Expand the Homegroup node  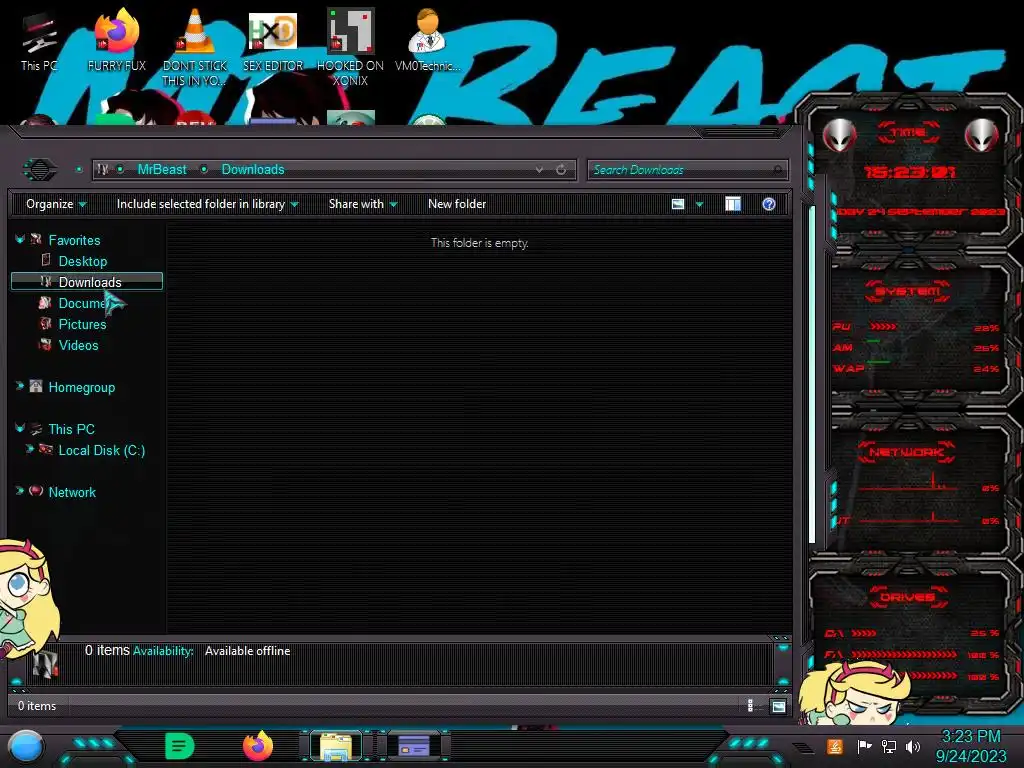tap(20, 387)
